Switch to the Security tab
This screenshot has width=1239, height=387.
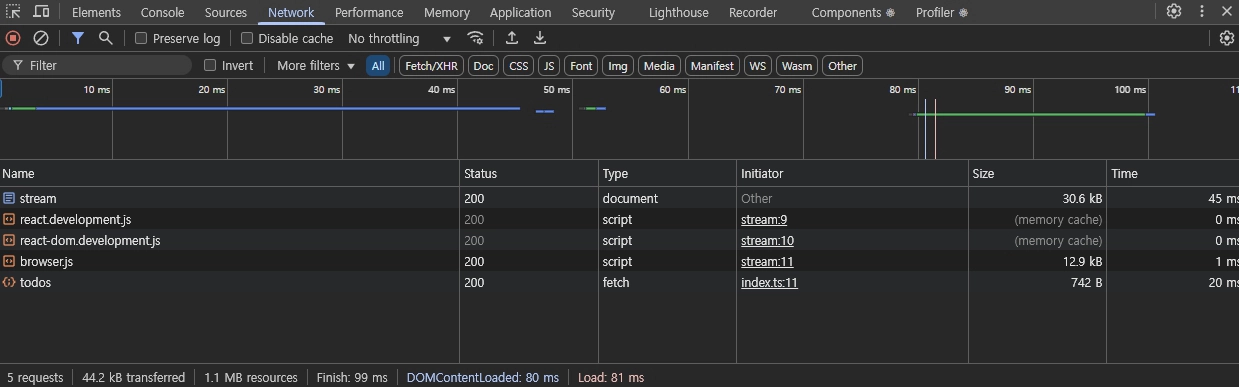[x=593, y=12]
